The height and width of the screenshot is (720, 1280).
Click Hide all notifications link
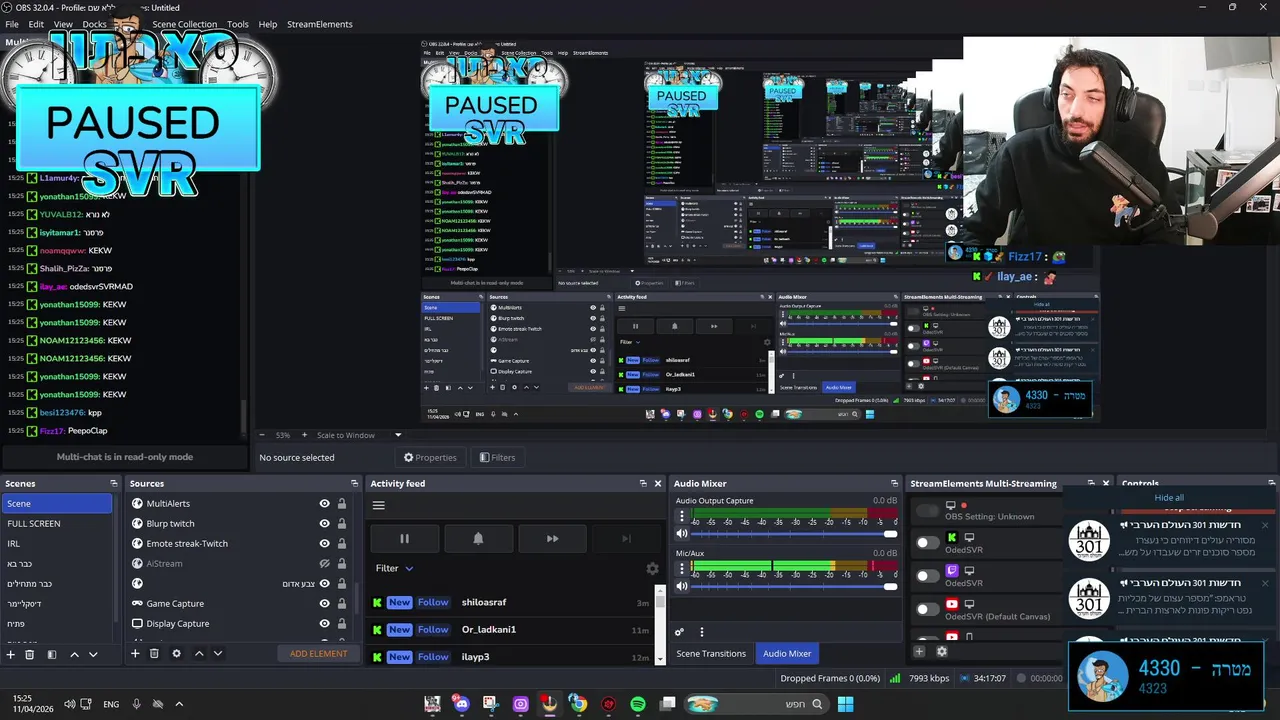coord(1169,498)
